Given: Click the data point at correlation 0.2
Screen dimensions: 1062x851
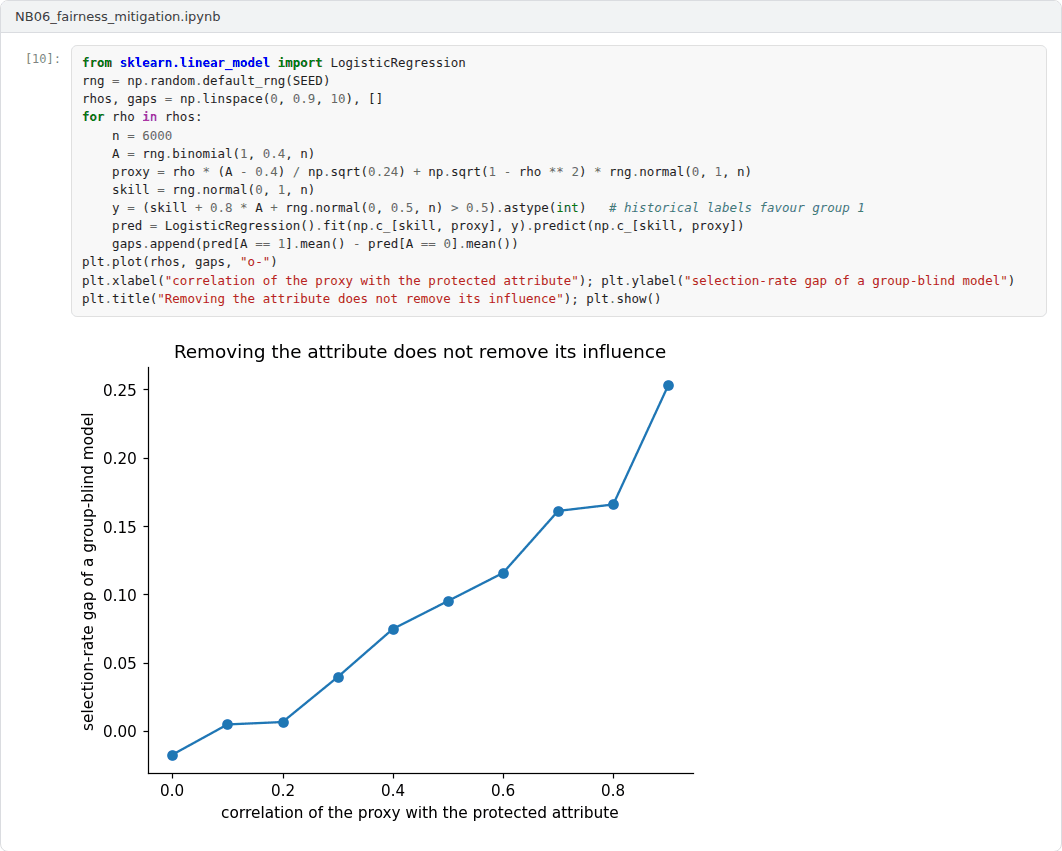Looking at the screenshot, I should pos(284,723).
